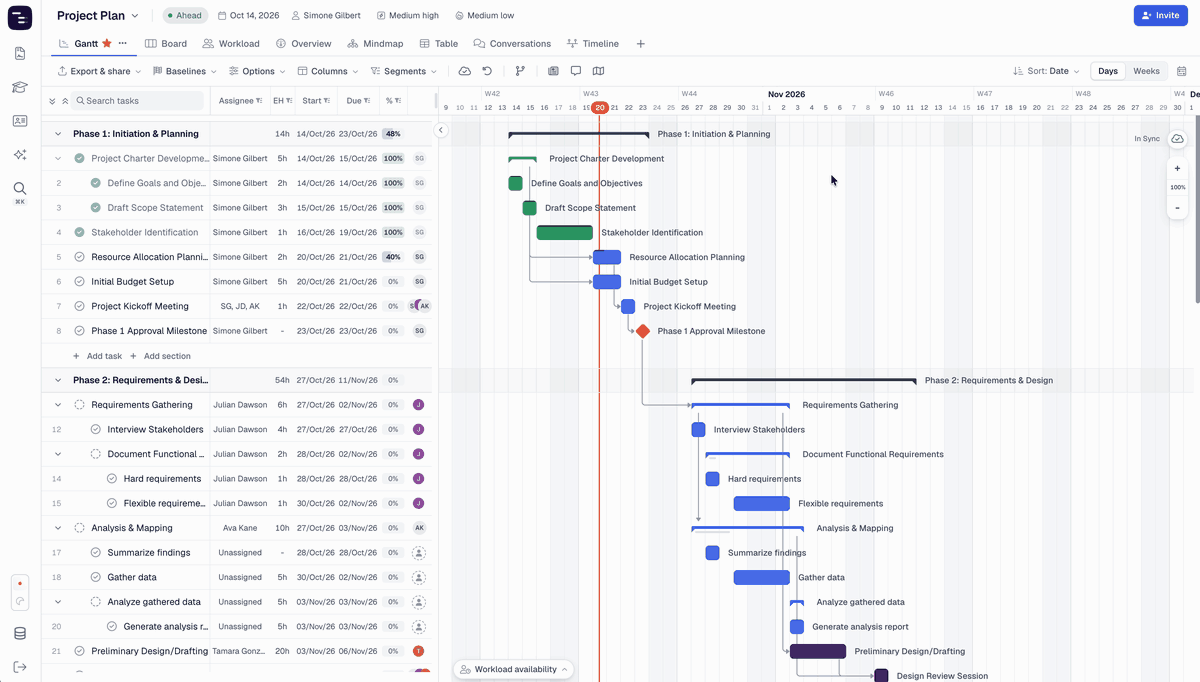Open the Gantt tab three-dot menu
The height and width of the screenshot is (682, 1200).
(x=123, y=44)
